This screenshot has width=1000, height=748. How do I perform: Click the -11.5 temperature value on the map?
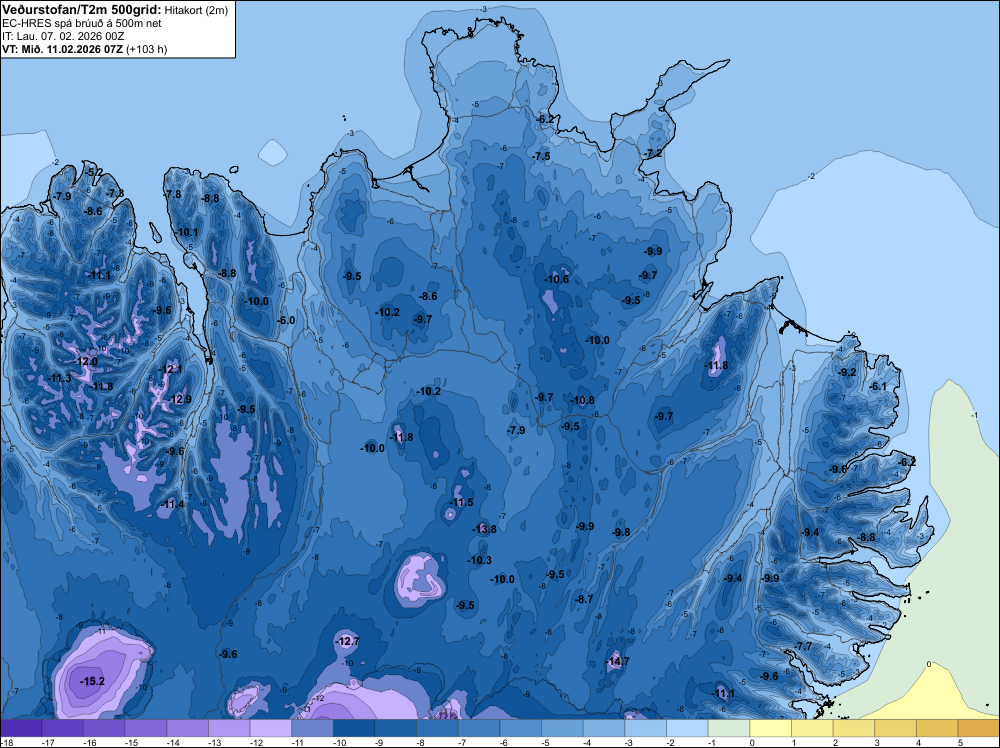point(461,502)
